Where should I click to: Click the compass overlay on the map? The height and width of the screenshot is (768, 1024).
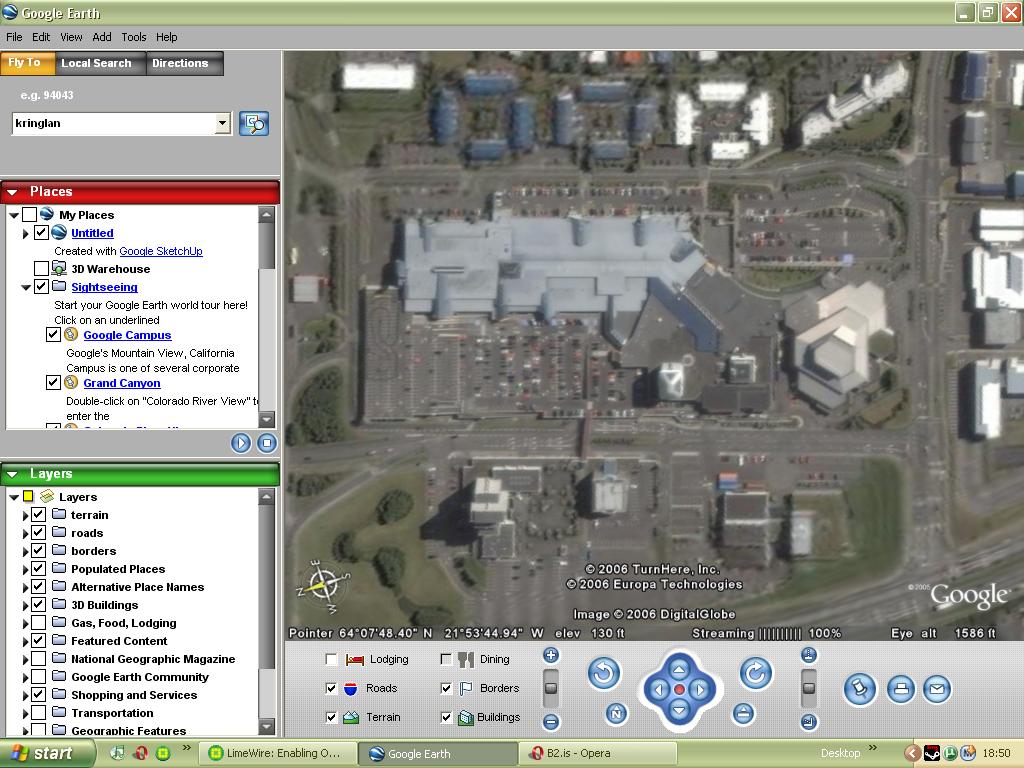[323, 585]
